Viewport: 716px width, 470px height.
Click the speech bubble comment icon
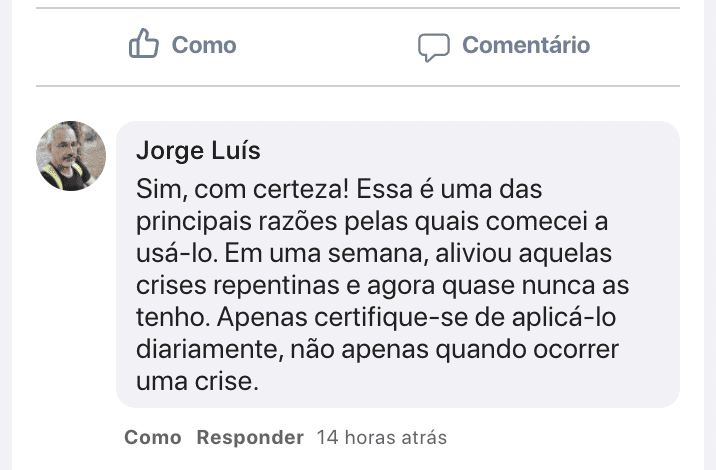click(433, 46)
